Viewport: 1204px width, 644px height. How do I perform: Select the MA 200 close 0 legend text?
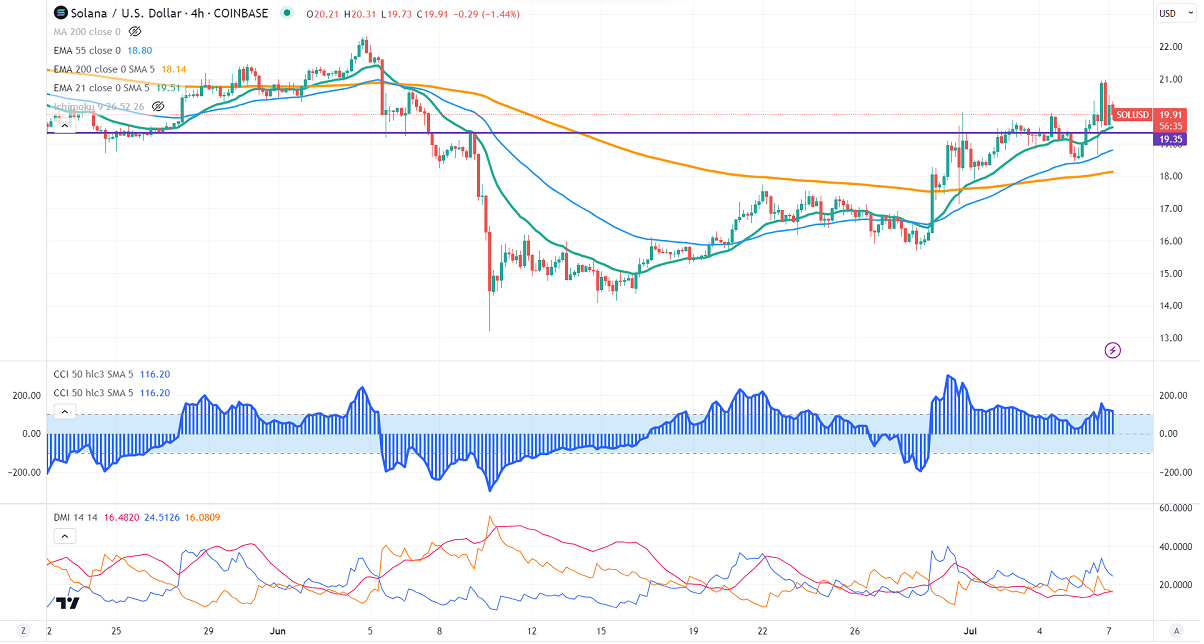click(87, 32)
